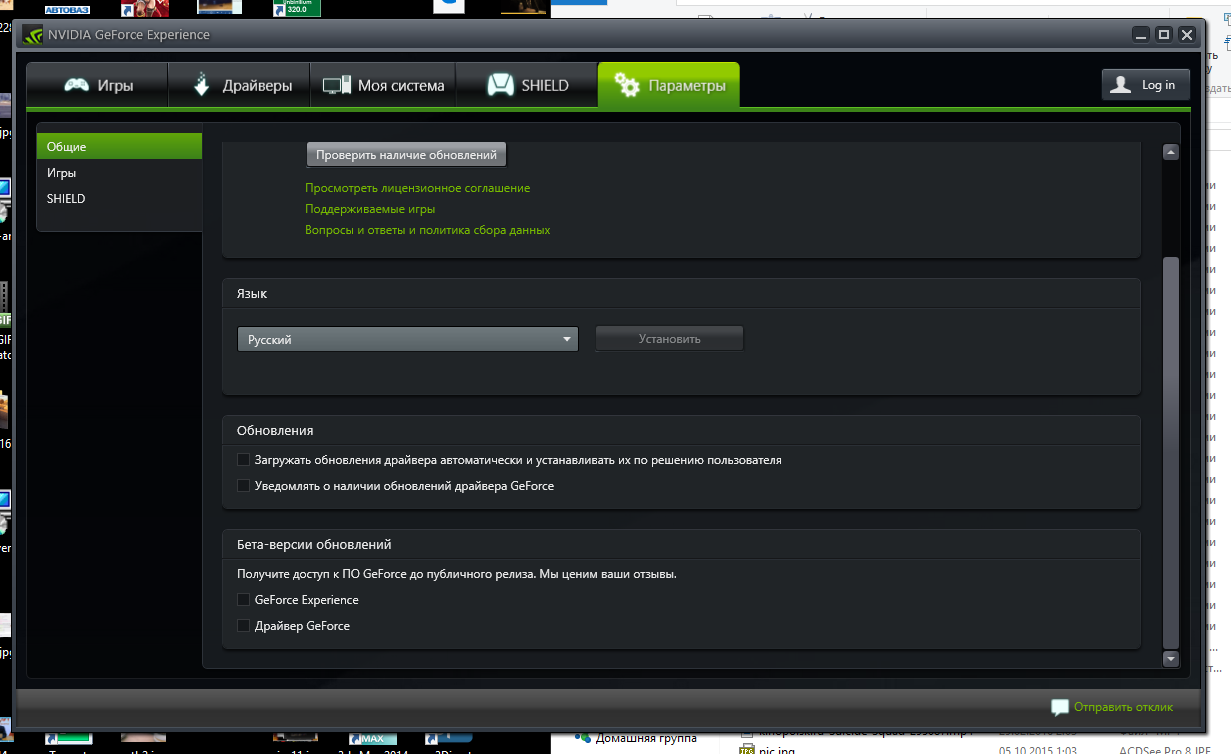Screen dimensions: 1231x754
Task: Select SHIELD in the left sidebar
Action: [66, 199]
